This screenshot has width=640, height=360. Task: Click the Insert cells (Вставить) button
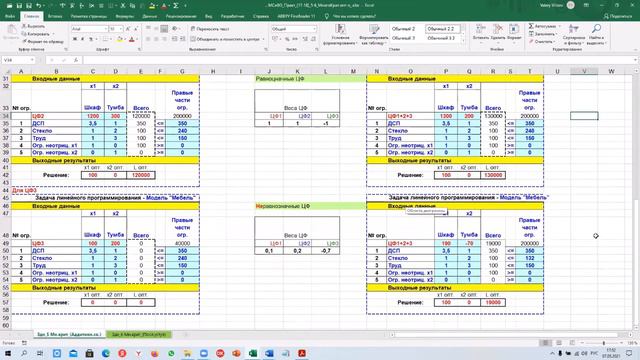pyautogui.click(x=481, y=33)
